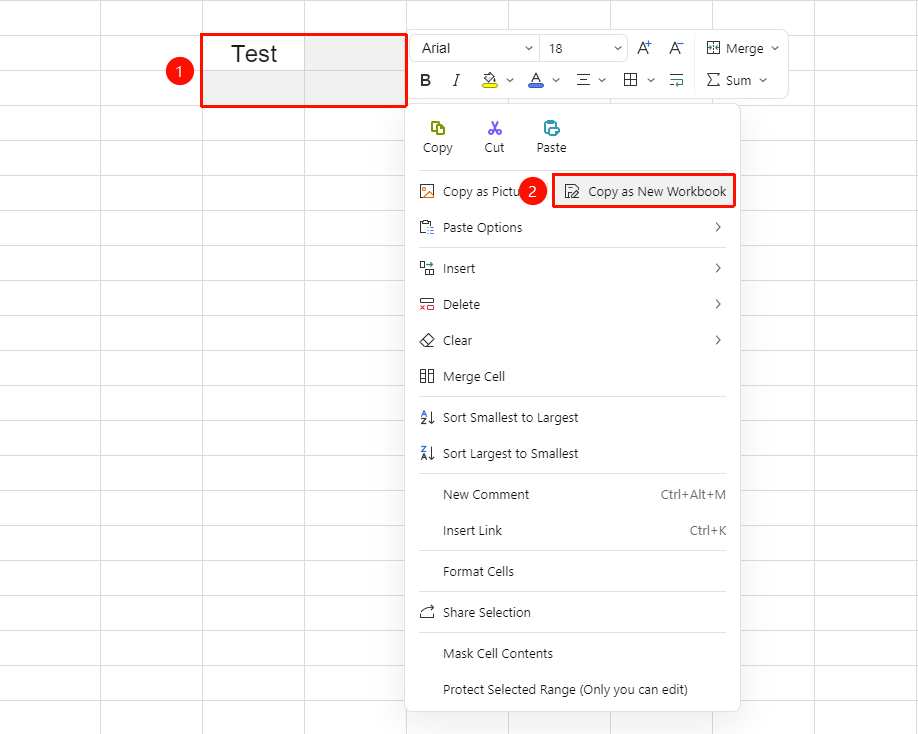Viewport: 918px width, 734px height.
Task: Choose Copy as Picture
Action: click(470, 191)
